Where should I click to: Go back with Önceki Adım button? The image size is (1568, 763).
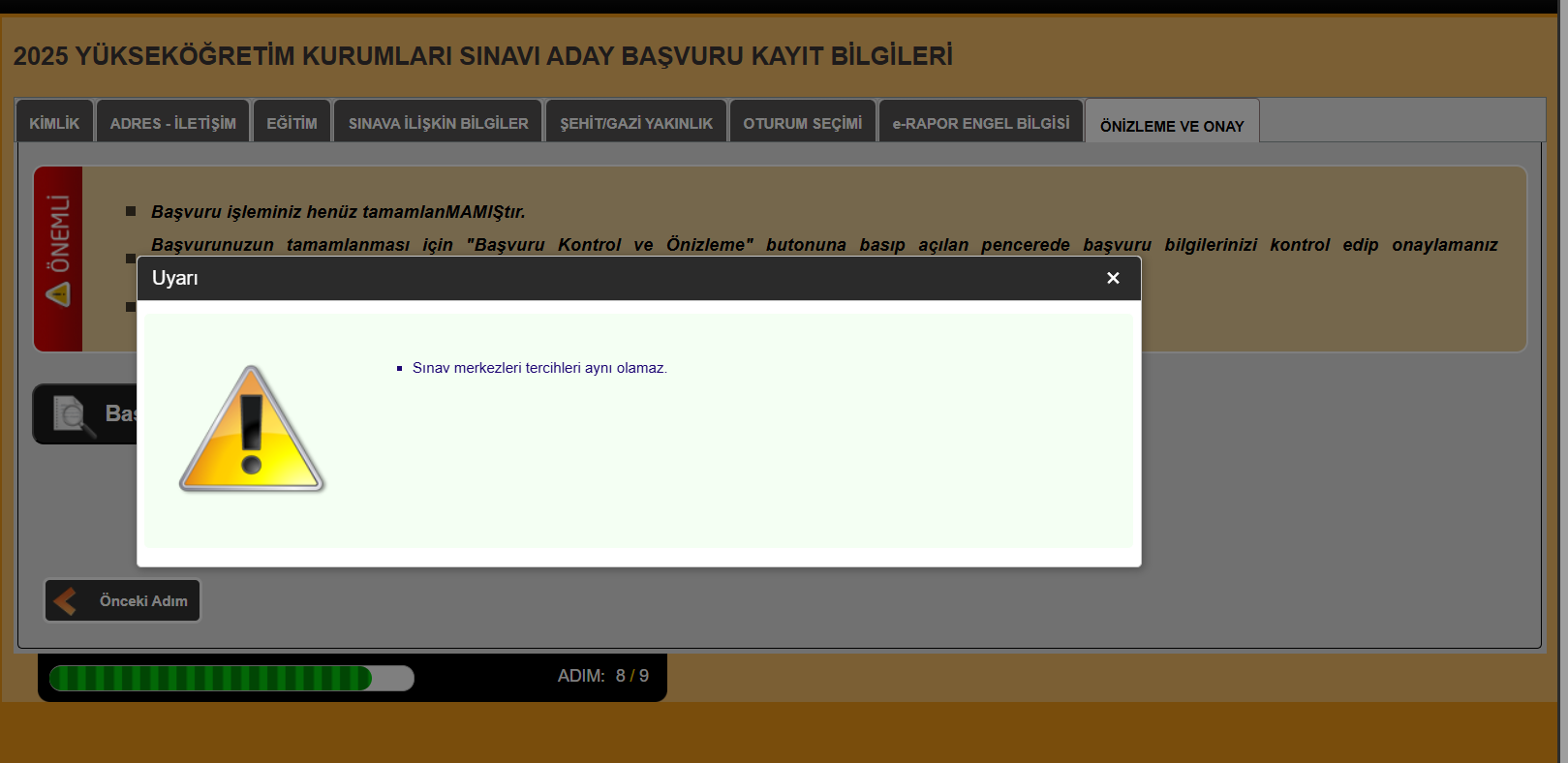123,600
